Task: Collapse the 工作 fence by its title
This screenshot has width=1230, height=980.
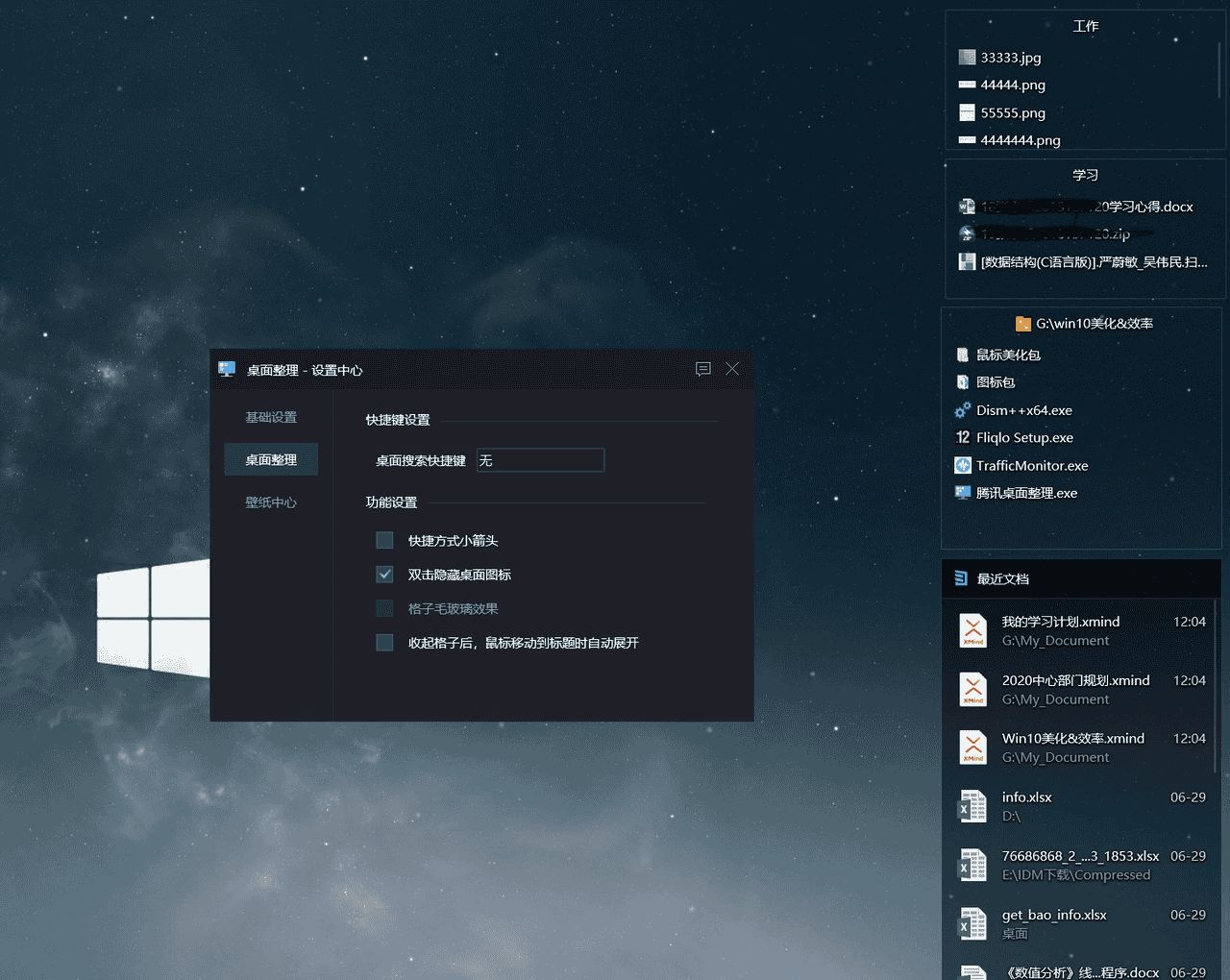Action: click(x=1085, y=26)
